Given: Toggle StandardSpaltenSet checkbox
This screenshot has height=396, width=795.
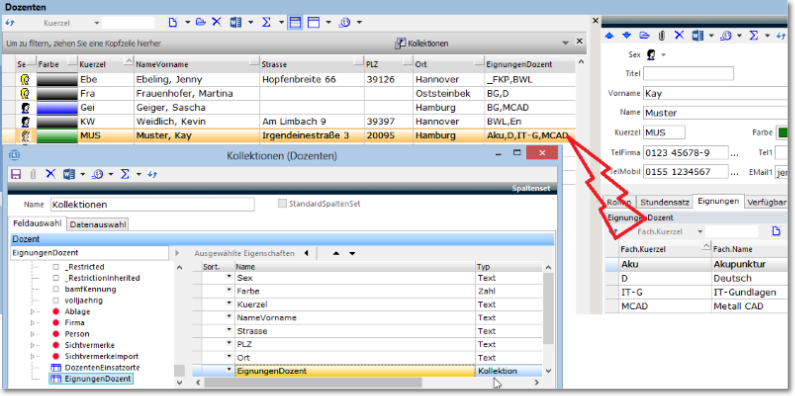Looking at the screenshot, I should pos(282,204).
